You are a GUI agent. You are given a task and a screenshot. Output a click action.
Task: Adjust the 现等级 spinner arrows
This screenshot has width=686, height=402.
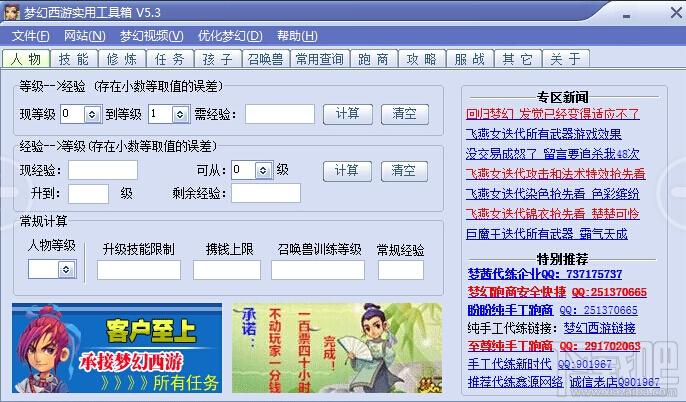coord(92,114)
